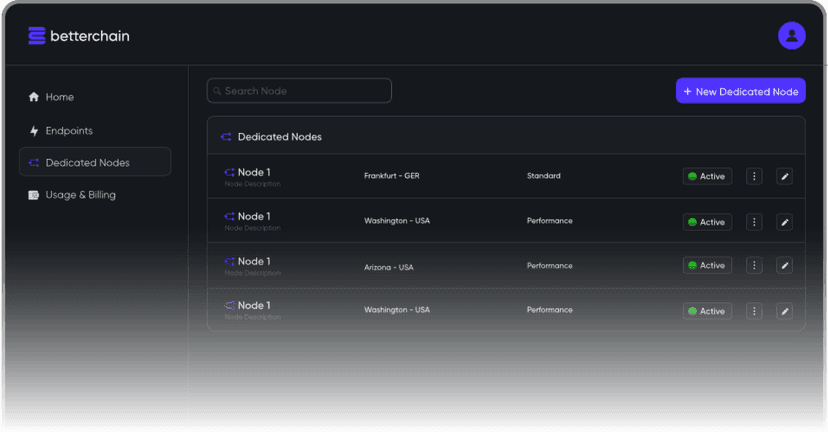
Task: Toggle Active badge on Arizona node
Action: (707, 266)
